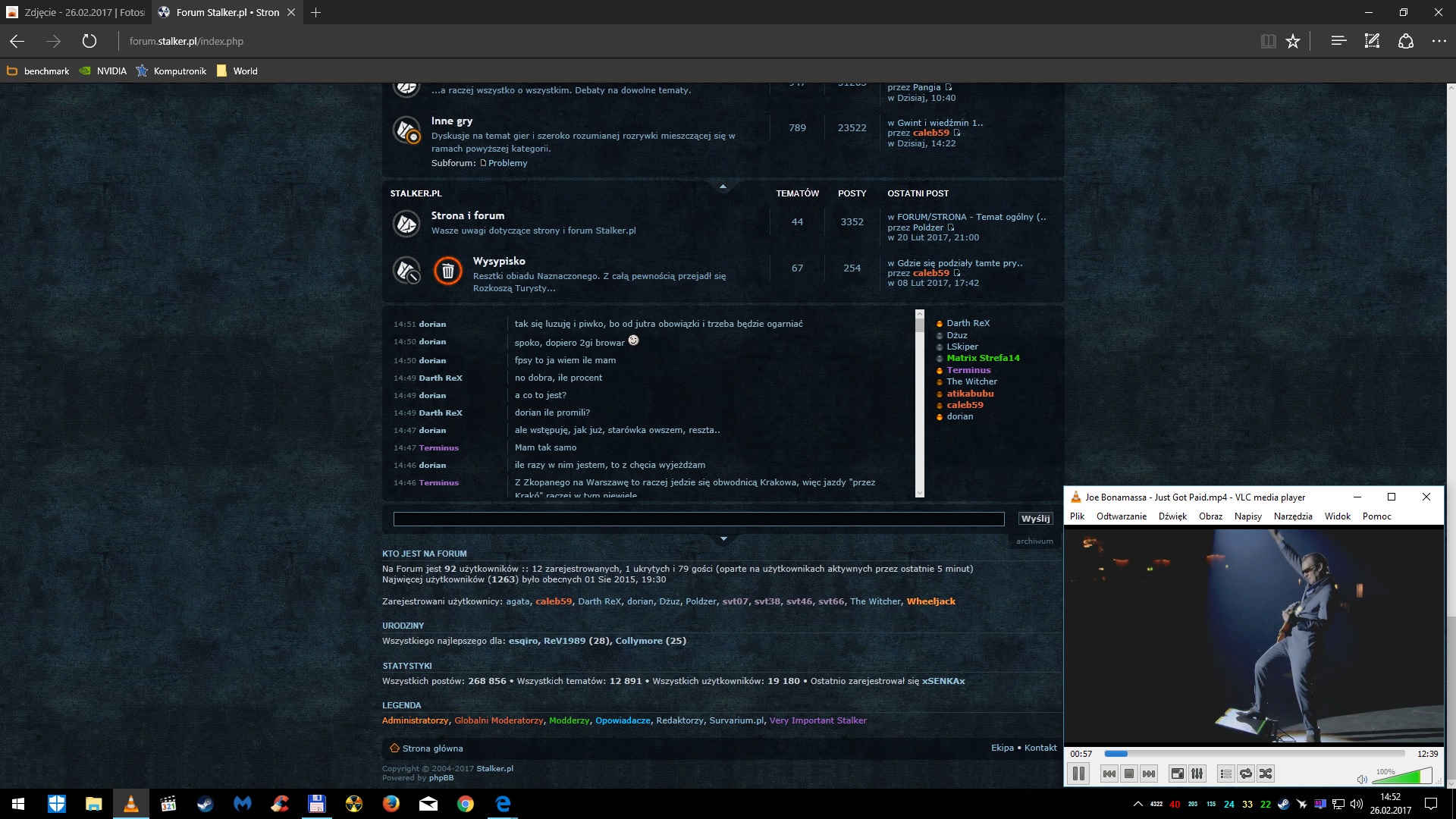
Task: Open the archiwum chat link
Action: click(x=1034, y=541)
